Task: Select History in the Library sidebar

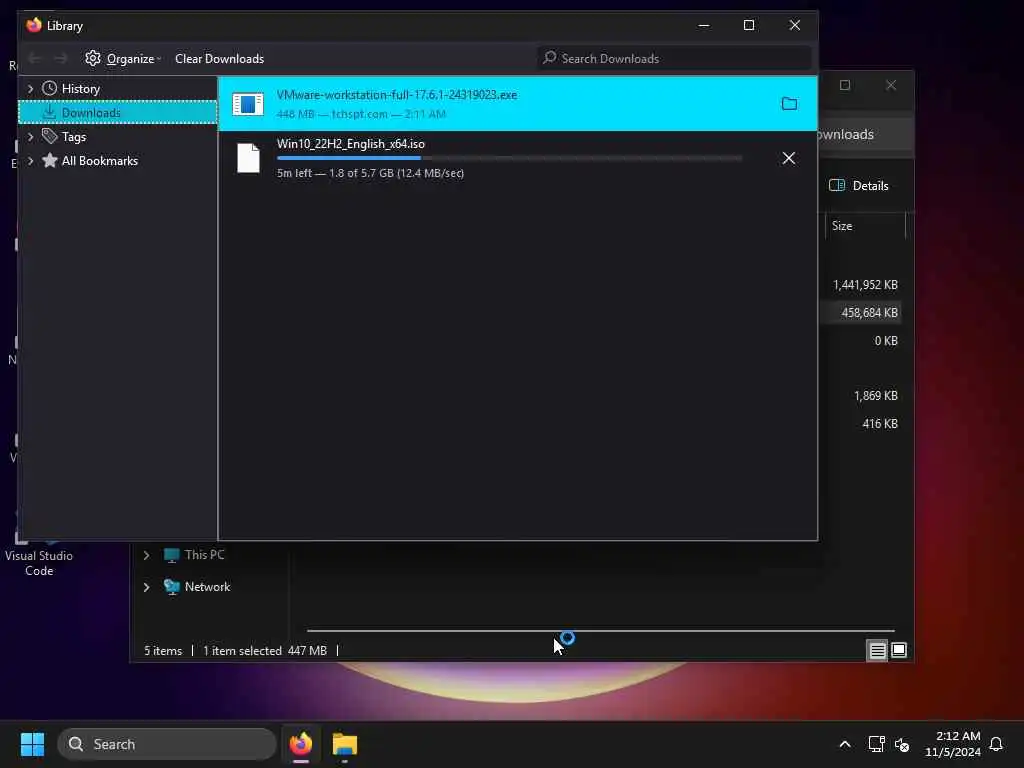Action: 80,88
